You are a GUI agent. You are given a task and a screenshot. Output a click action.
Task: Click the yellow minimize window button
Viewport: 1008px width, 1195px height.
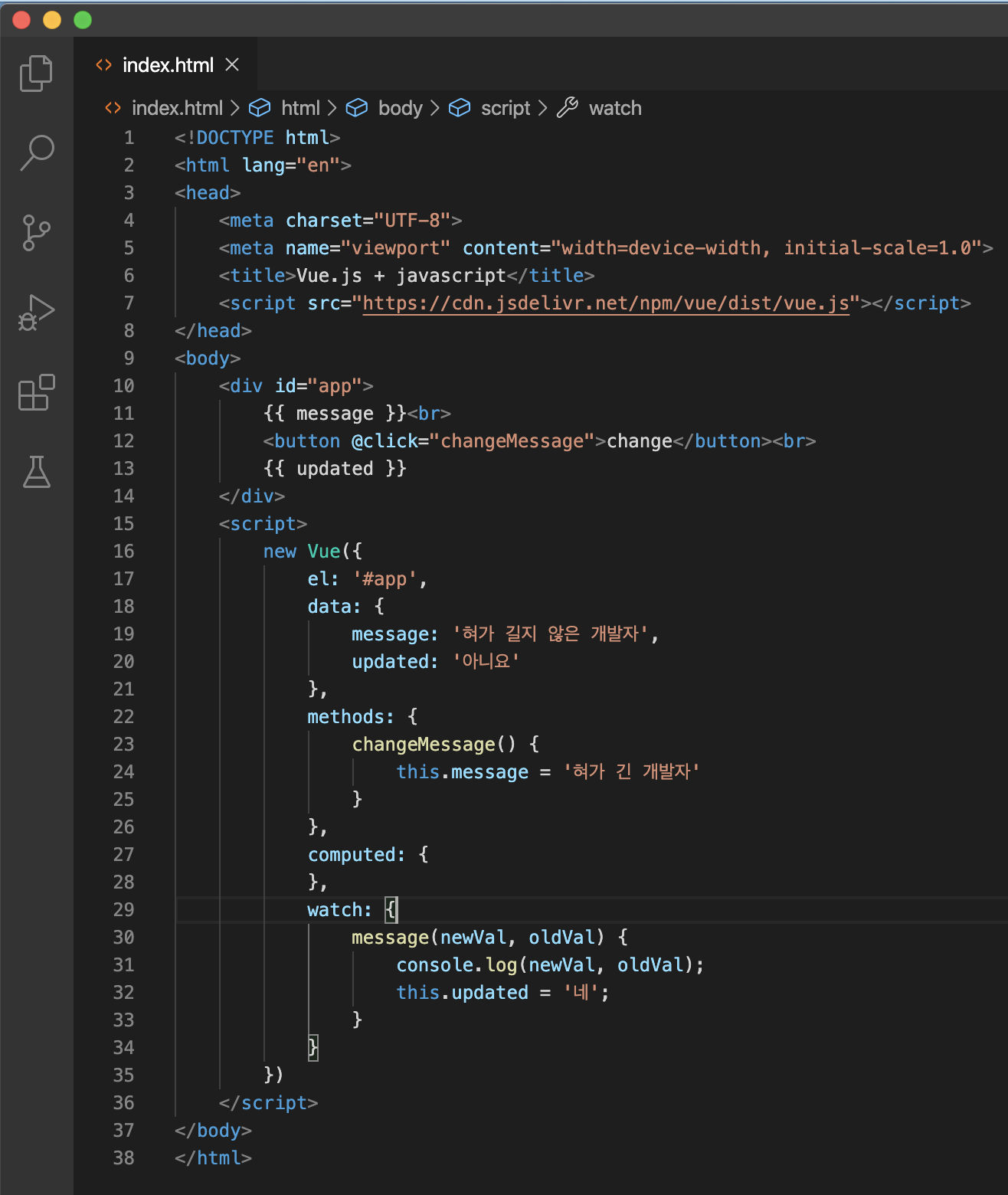tap(52, 20)
